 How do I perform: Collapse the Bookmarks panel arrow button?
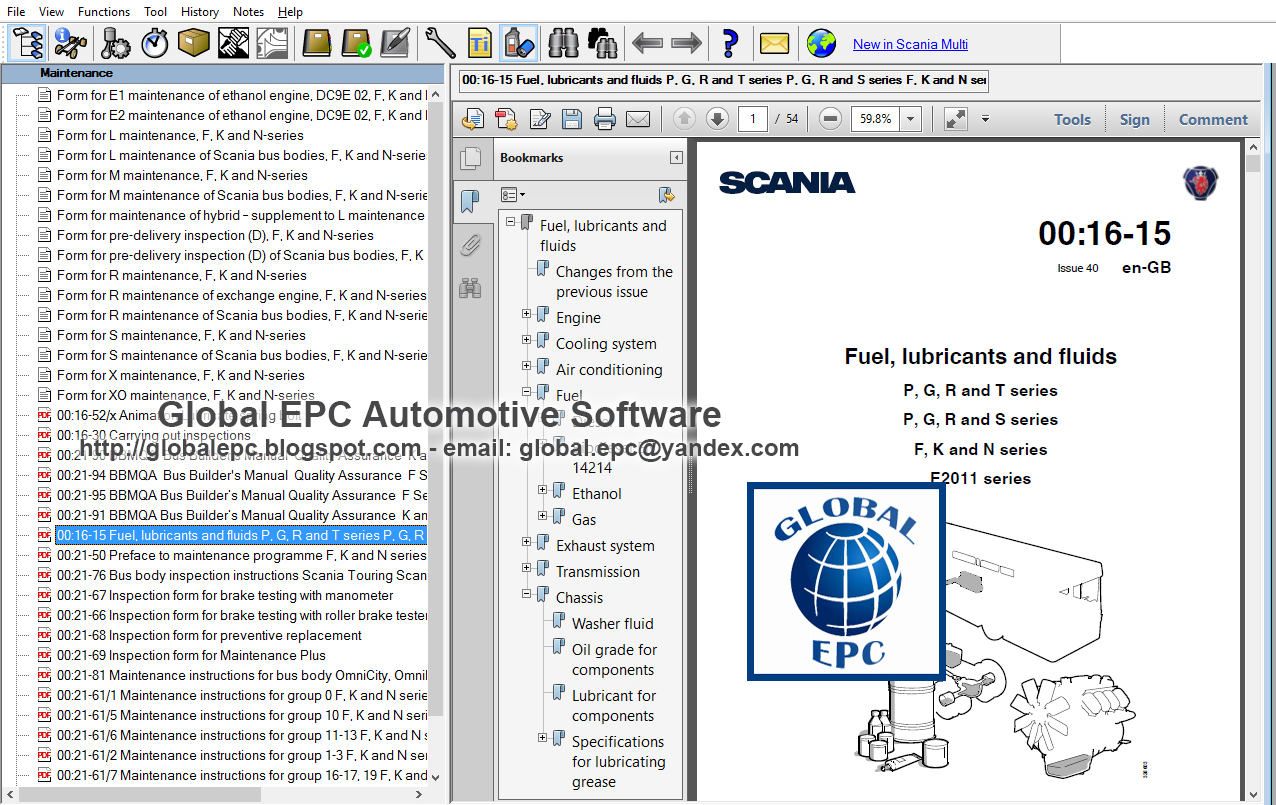tap(676, 158)
